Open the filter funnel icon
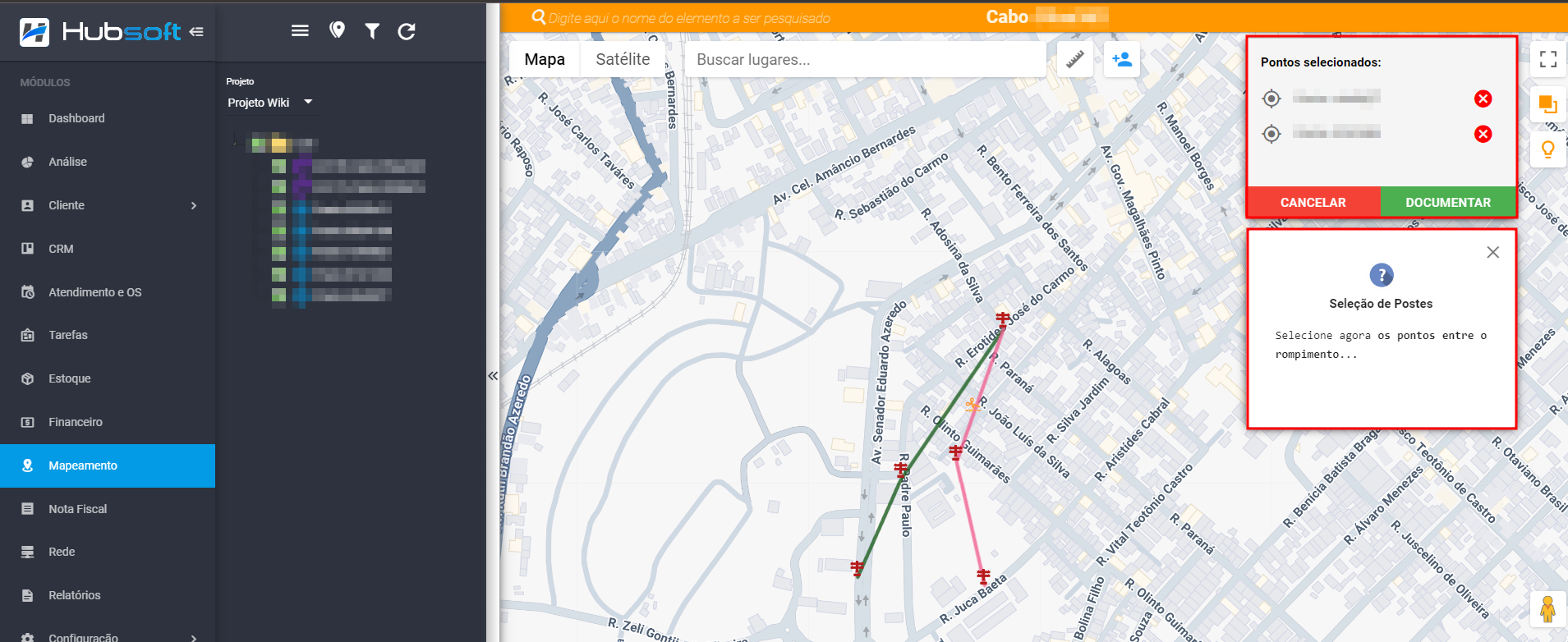Viewport: 1568px width, 642px height. (x=372, y=31)
